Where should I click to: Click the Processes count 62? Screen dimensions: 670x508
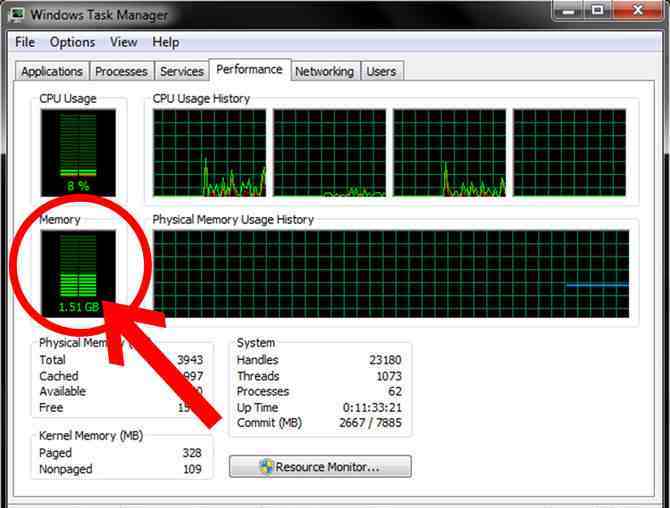point(395,391)
